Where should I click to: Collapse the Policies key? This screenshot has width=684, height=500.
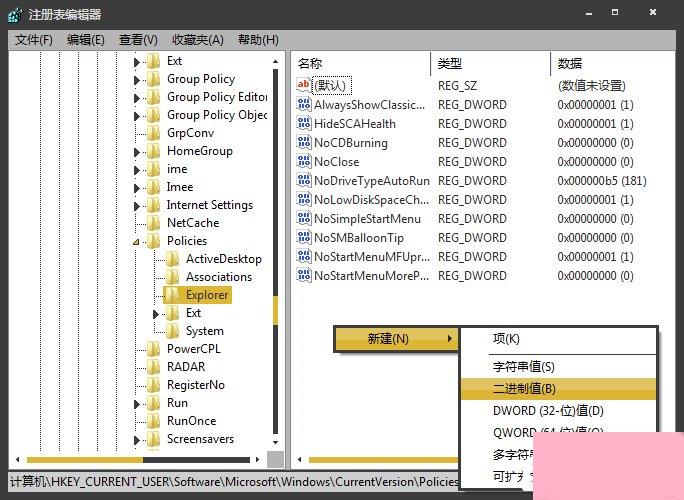click(136, 242)
